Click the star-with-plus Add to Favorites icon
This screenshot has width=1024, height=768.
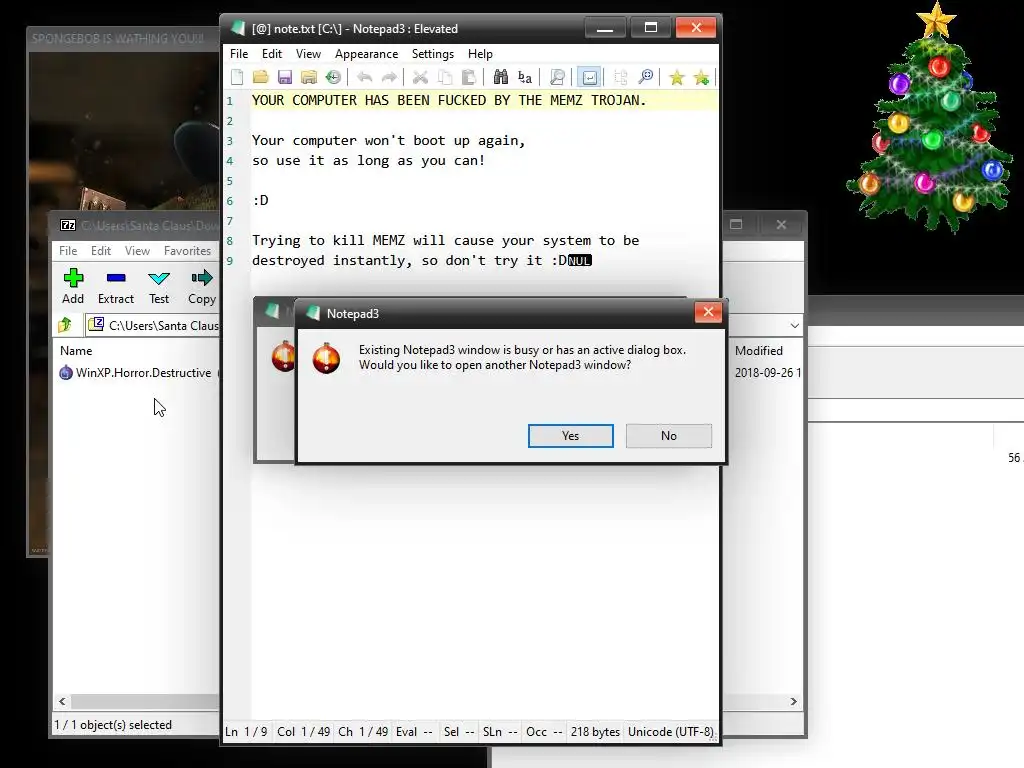tap(701, 78)
